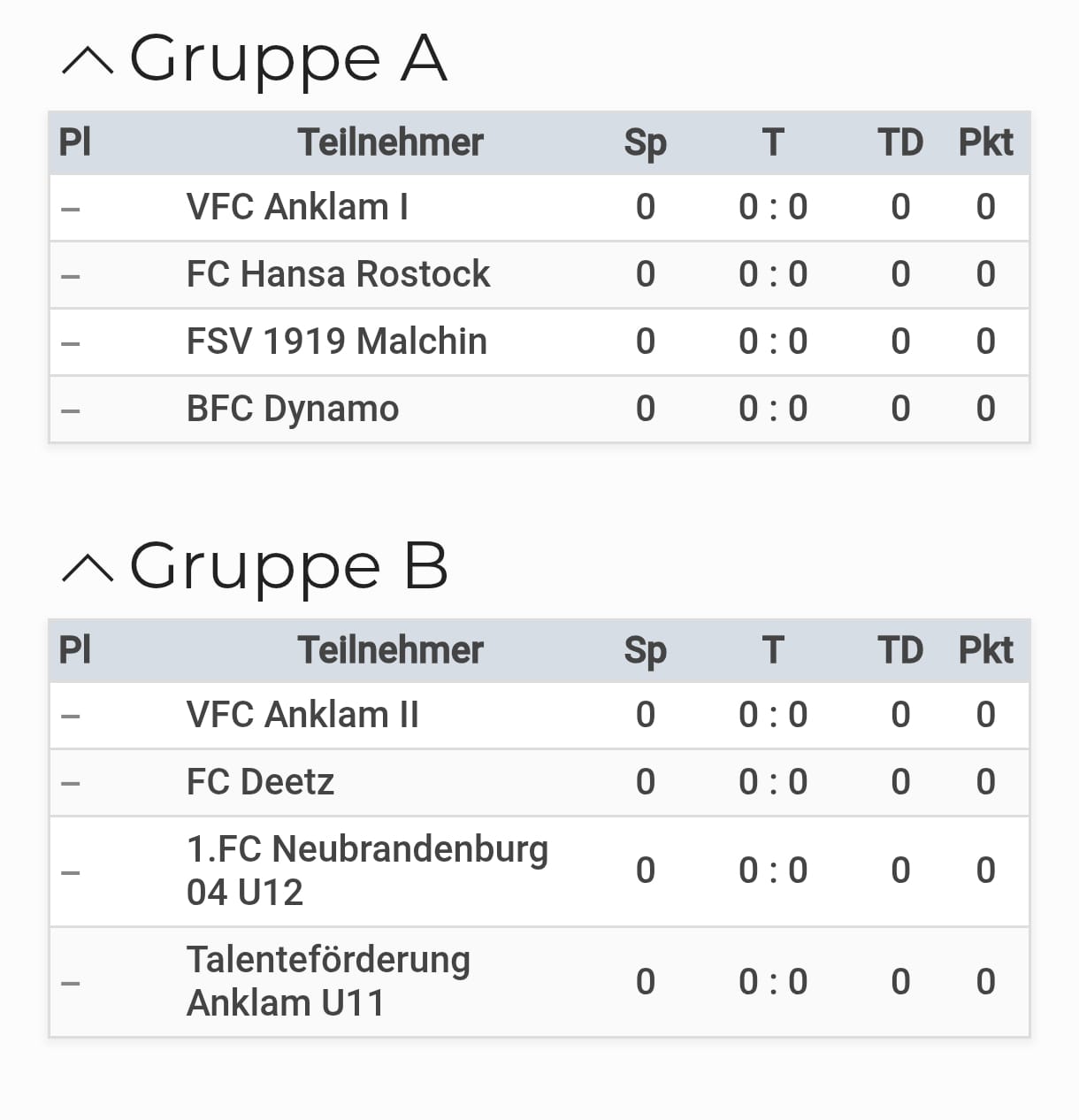
Task: Click Teilnehmer column header in Gruppe A
Action: 390,142
